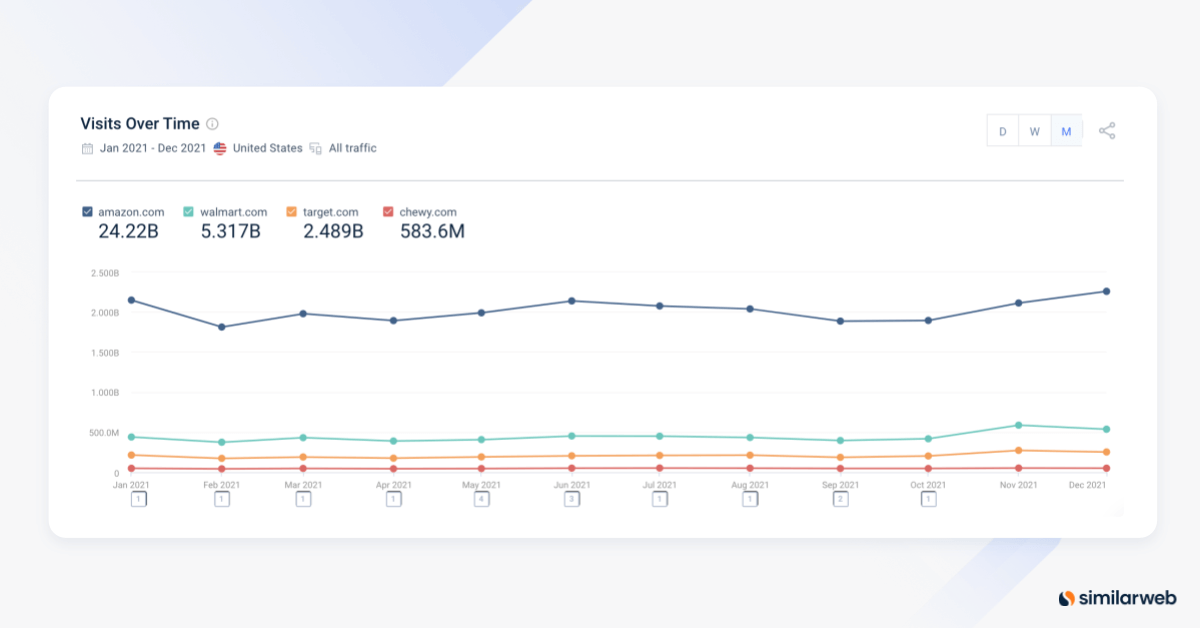The image size is (1200, 628).
Task: Click target.com's data point for Nov 2021
Action: tap(1018, 450)
